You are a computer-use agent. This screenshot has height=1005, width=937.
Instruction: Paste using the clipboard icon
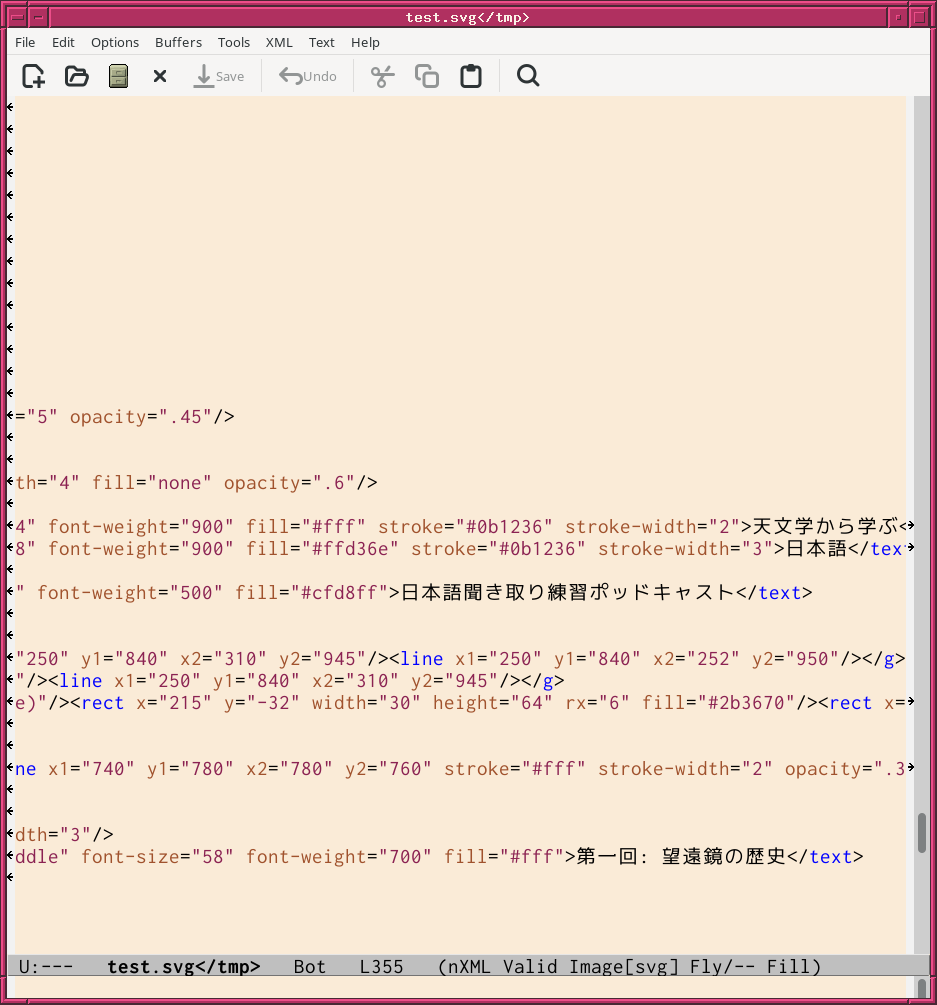tap(471, 76)
